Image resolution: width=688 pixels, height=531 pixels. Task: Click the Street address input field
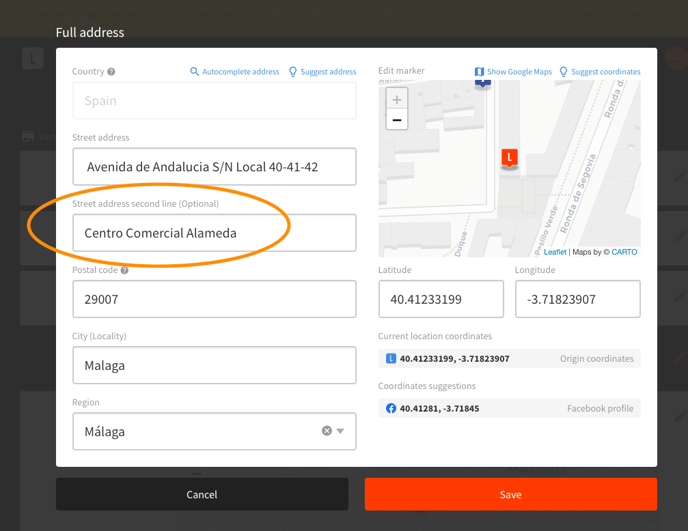[214, 167]
